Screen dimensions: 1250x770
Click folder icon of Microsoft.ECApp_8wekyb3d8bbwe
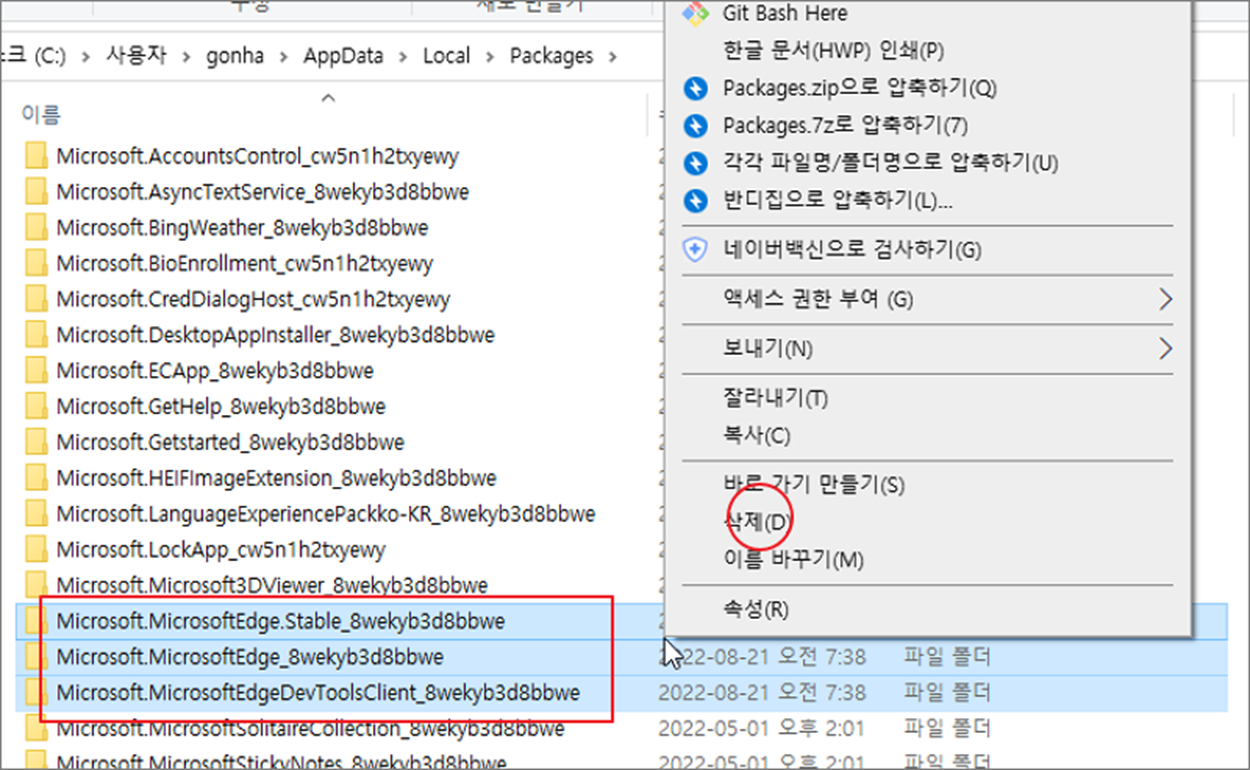(36, 371)
